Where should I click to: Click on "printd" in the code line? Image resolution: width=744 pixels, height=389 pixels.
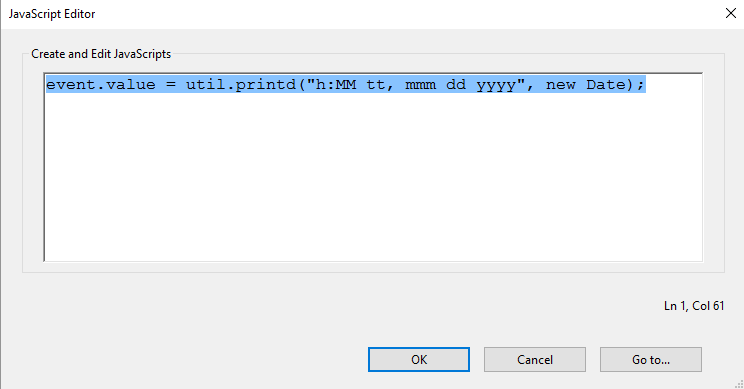(x=265, y=85)
